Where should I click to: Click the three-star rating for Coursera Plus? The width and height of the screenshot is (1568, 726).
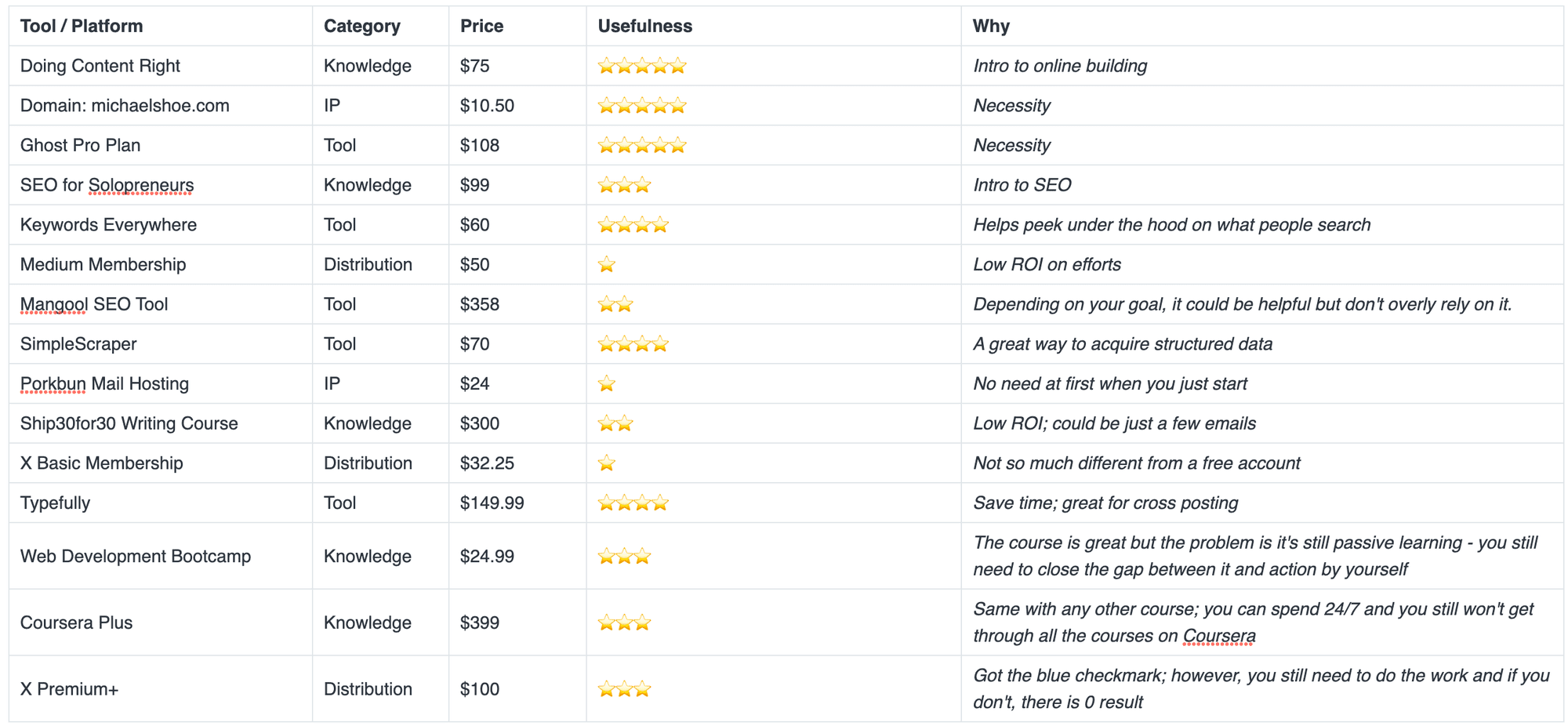pos(624,623)
